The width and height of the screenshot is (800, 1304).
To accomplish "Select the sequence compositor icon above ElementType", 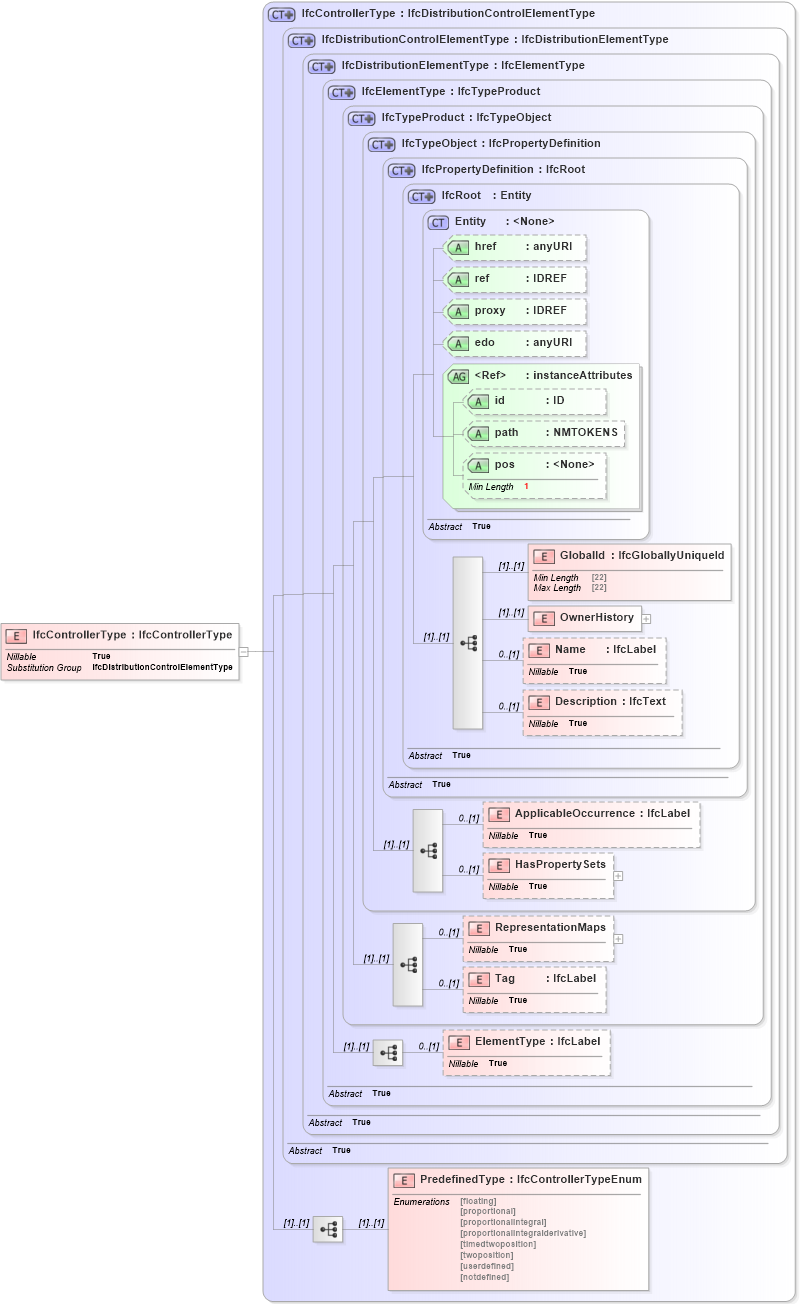I will coord(386,1051).
